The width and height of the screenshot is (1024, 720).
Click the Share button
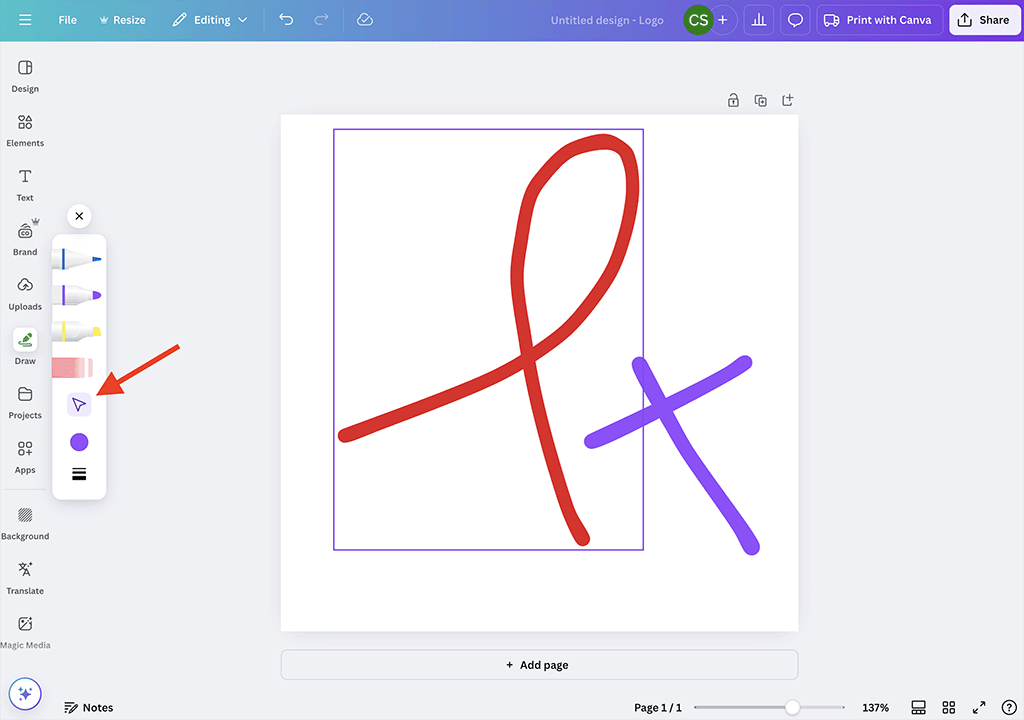coord(984,20)
